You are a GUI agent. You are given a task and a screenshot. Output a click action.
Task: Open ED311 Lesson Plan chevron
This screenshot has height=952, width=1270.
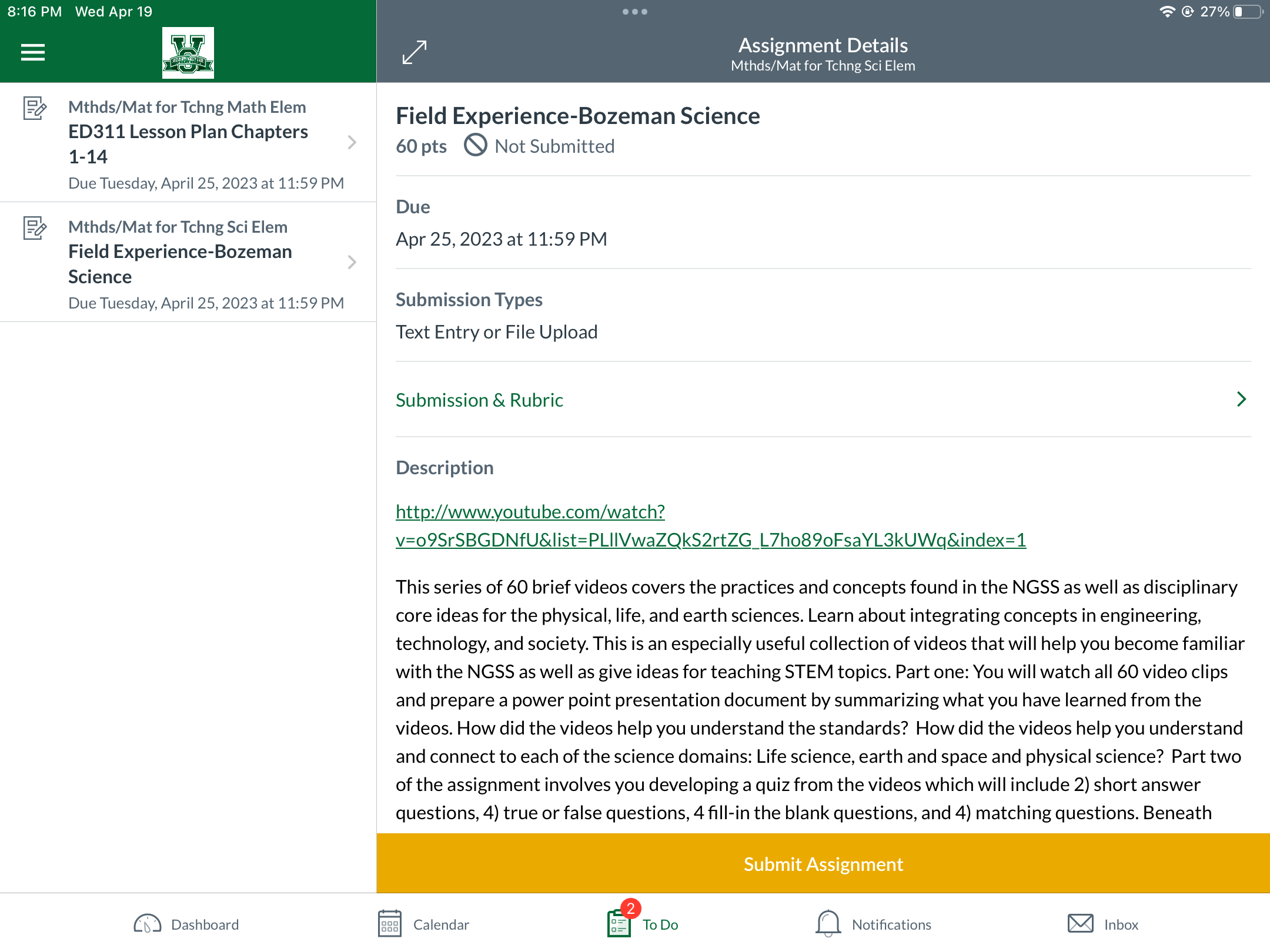tap(352, 142)
